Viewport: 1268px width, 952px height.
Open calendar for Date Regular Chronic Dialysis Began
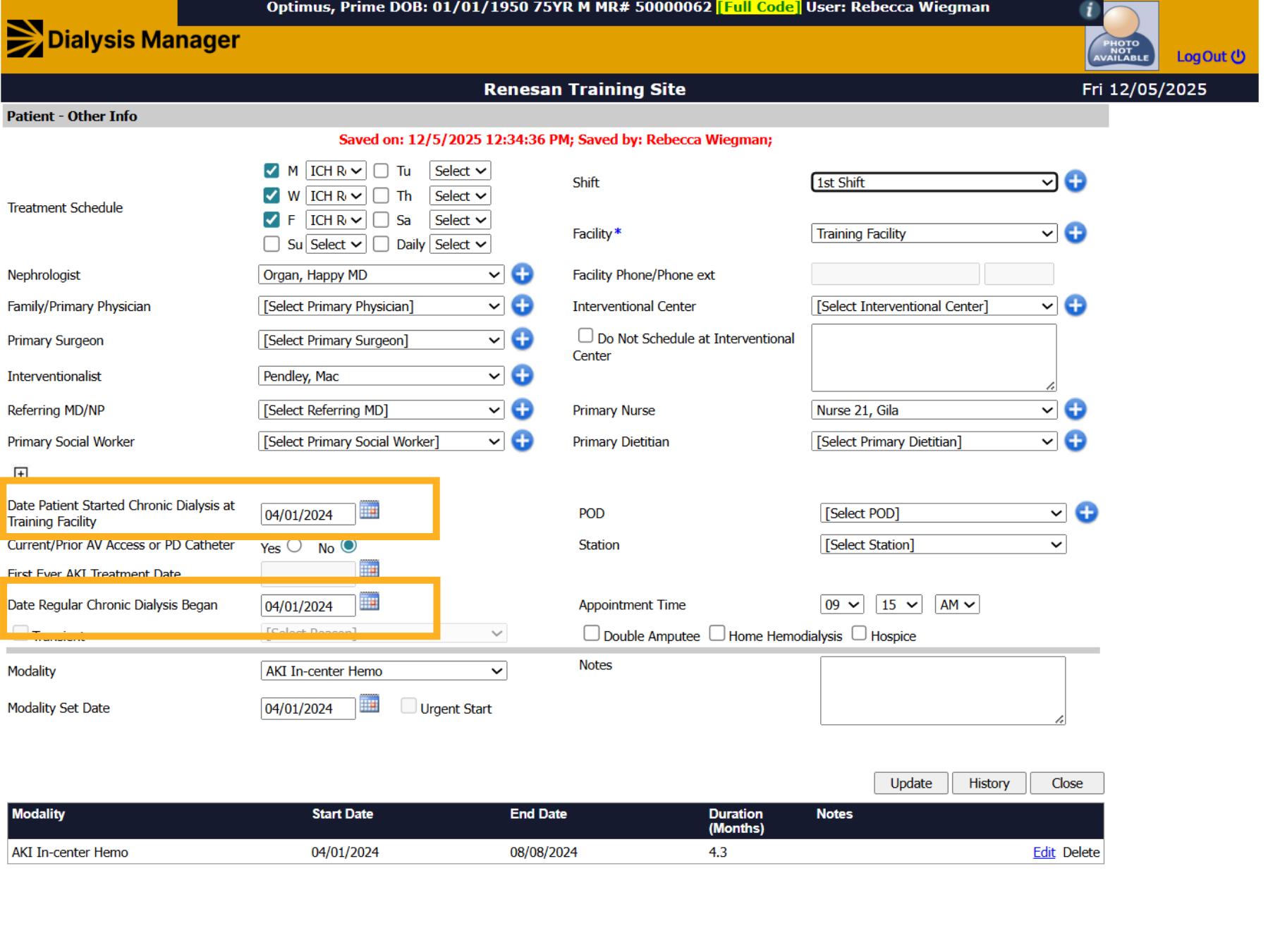(x=370, y=602)
